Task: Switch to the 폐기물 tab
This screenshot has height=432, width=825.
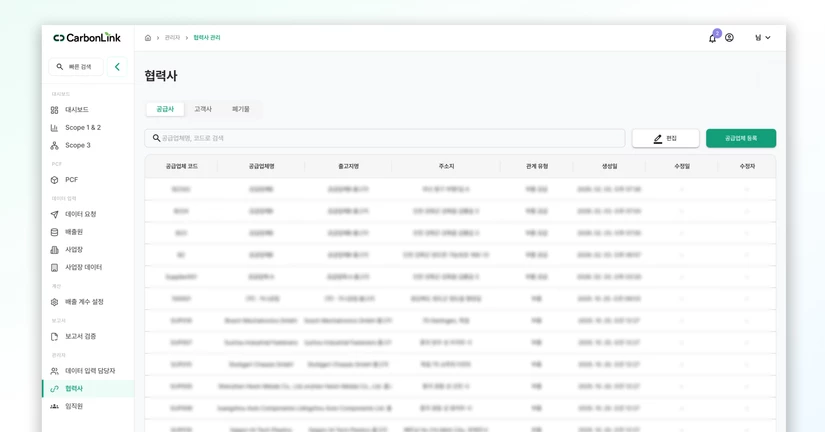Action: click(240, 109)
